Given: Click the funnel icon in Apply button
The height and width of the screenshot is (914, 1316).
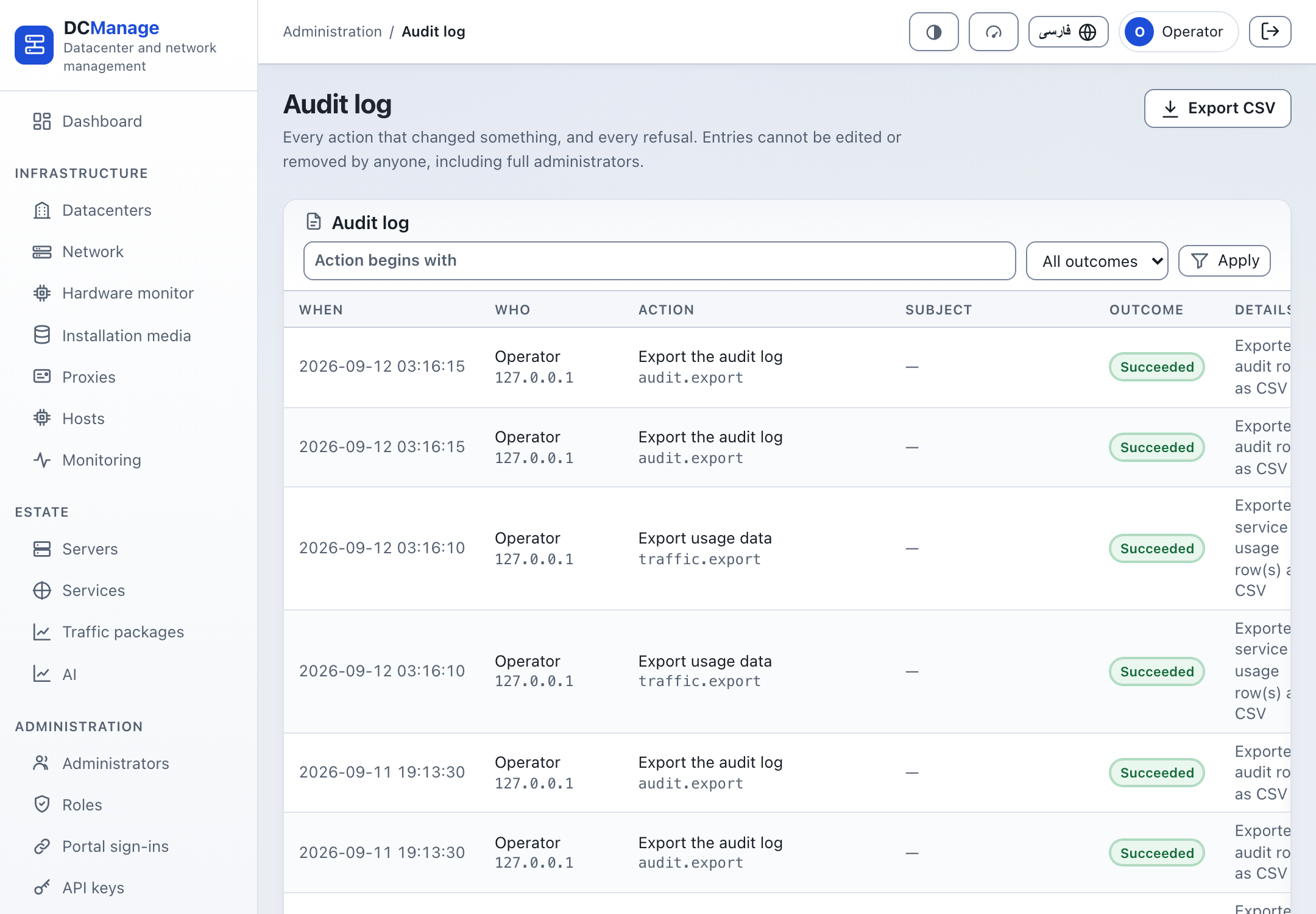Looking at the screenshot, I should click(x=1199, y=261).
